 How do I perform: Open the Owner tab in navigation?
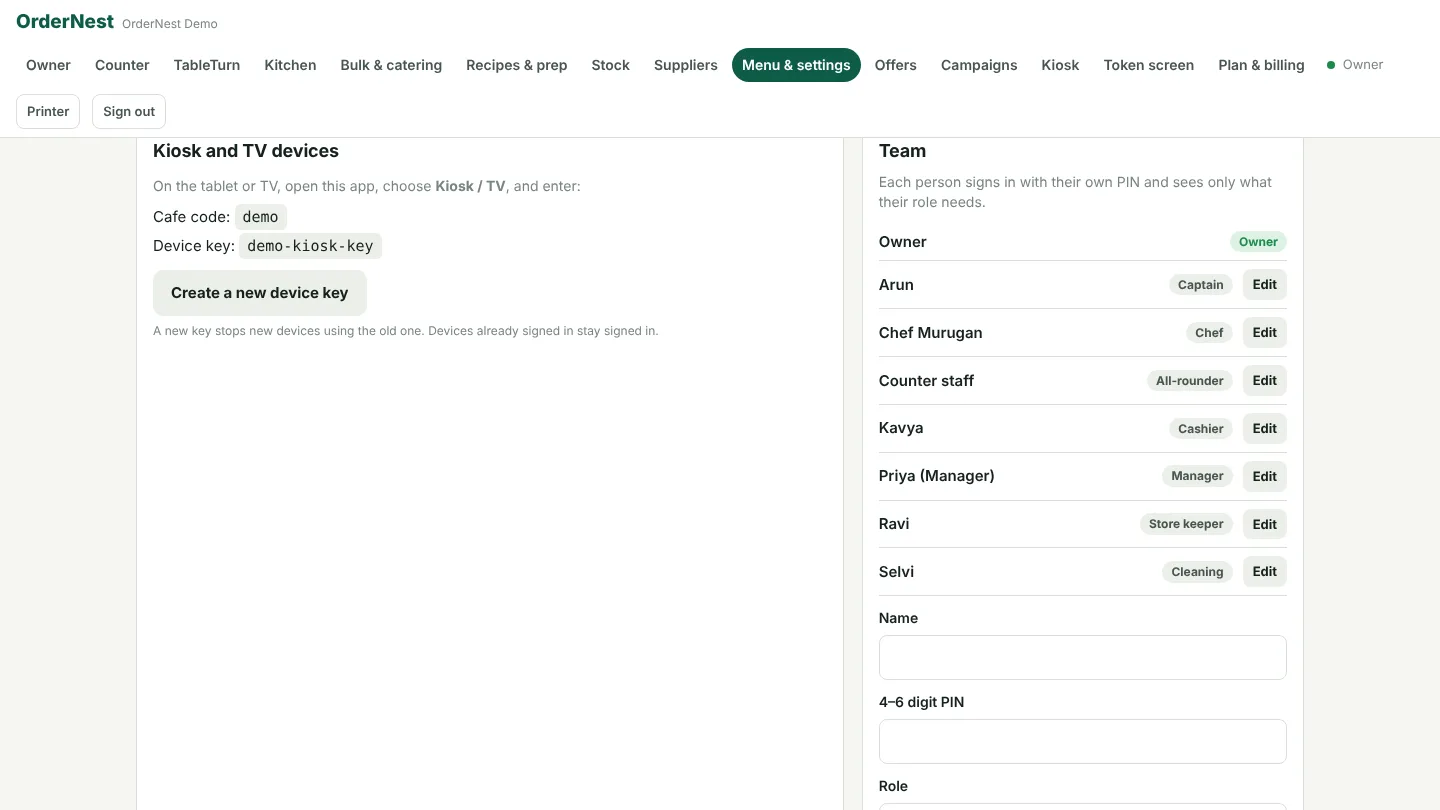click(x=48, y=65)
